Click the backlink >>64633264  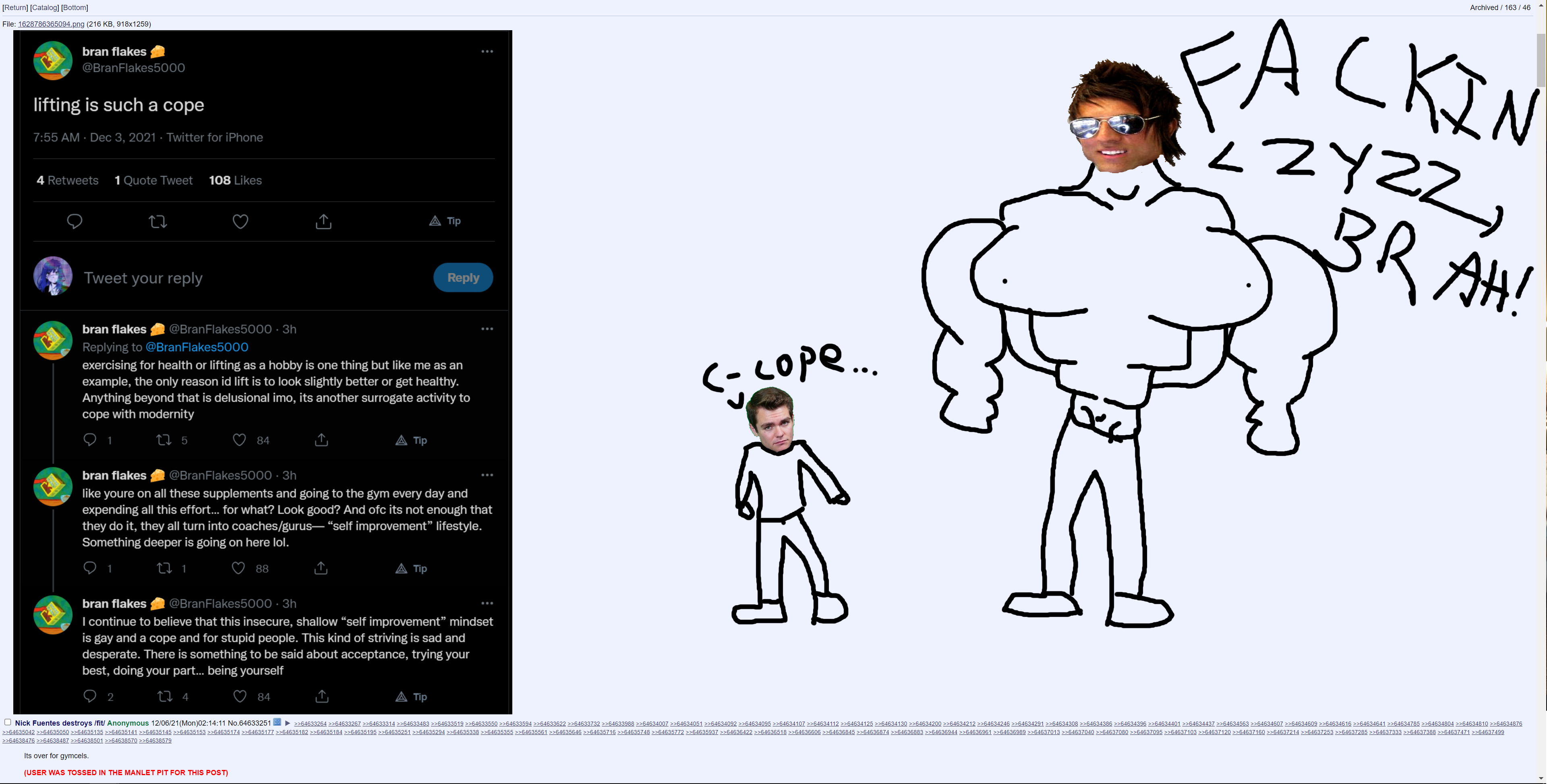tap(310, 724)
